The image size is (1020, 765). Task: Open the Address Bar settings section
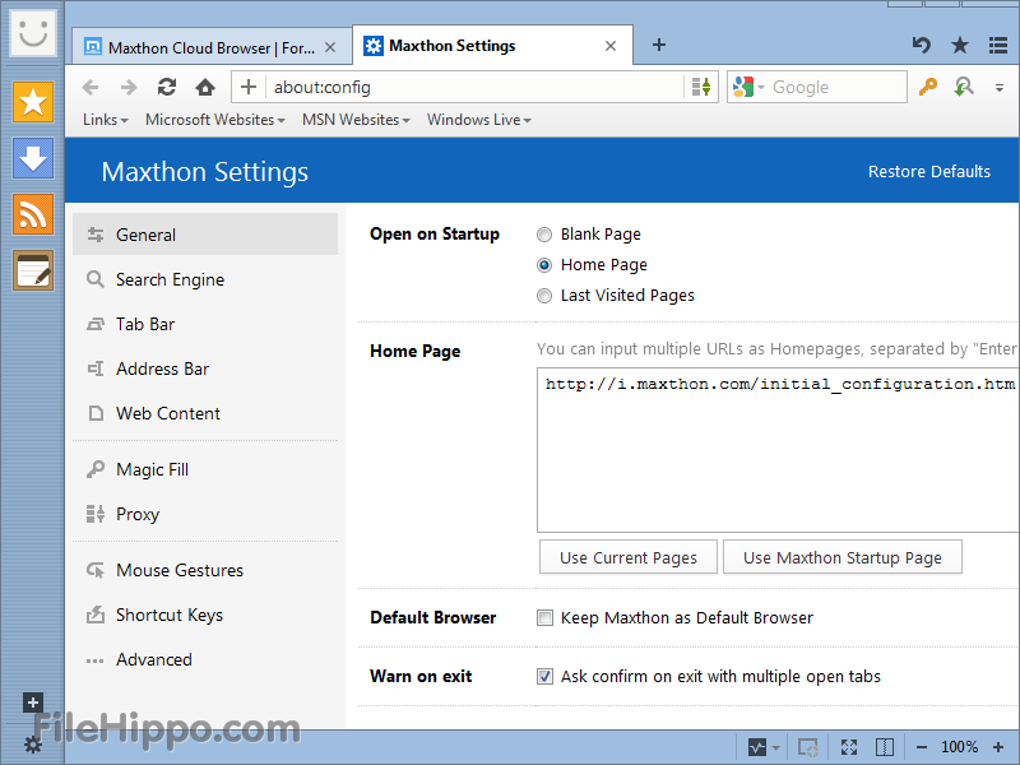(x=205, y=369)
